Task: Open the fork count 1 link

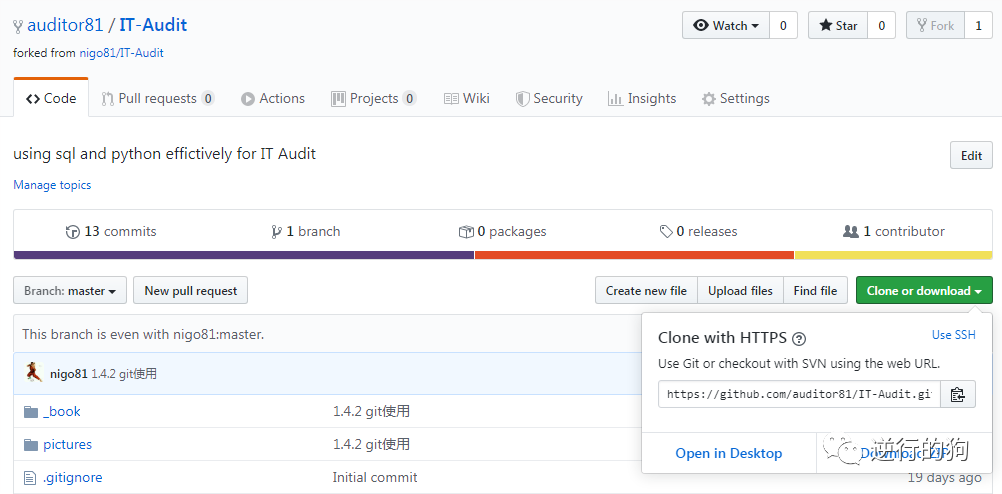Action: [x=978, y=26]
